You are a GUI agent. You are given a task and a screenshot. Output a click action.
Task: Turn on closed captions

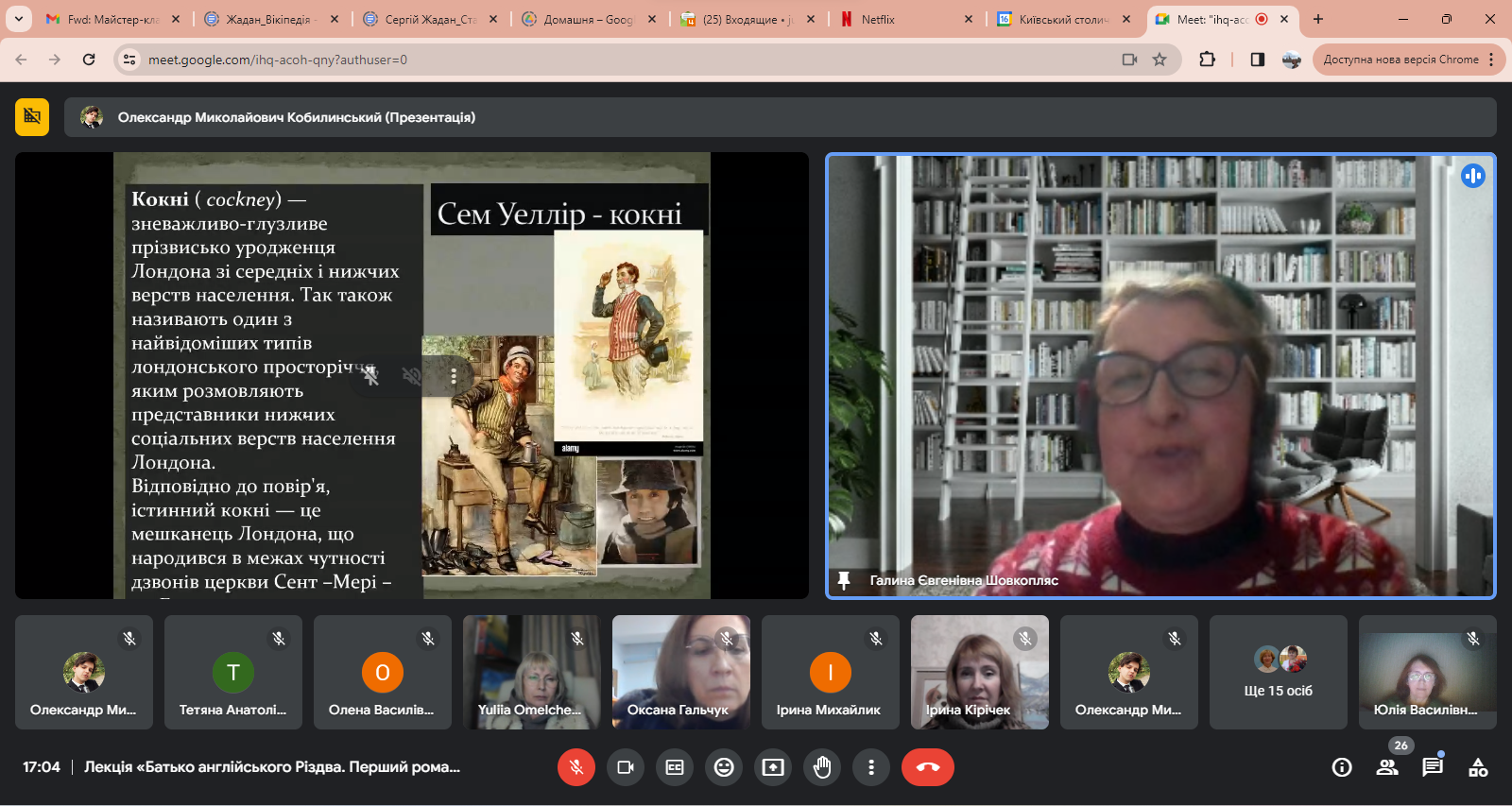coord(675,767)
